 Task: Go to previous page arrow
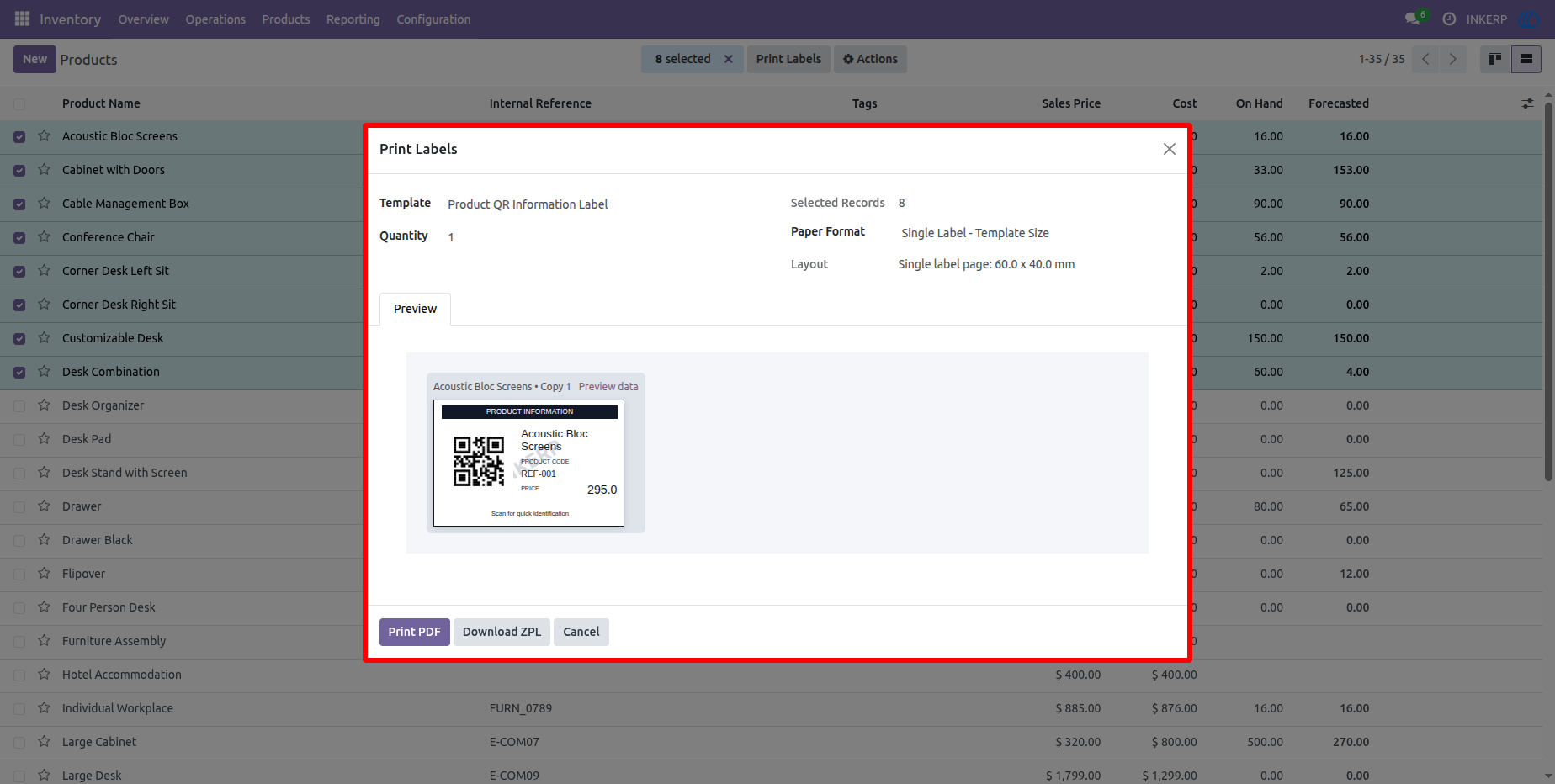pos(1425,59)
